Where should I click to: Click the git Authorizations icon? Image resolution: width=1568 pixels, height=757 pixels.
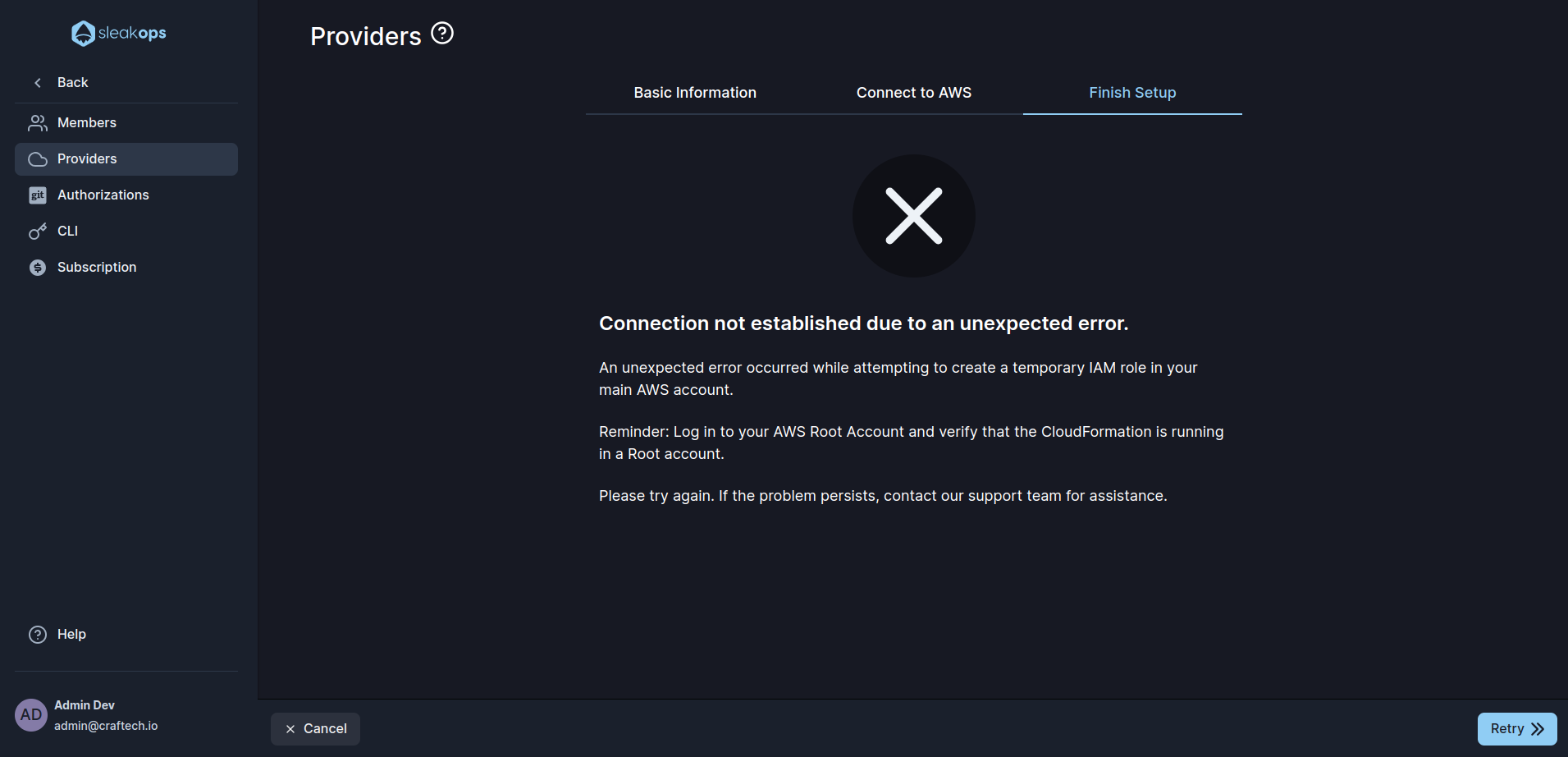coord(38,195)
